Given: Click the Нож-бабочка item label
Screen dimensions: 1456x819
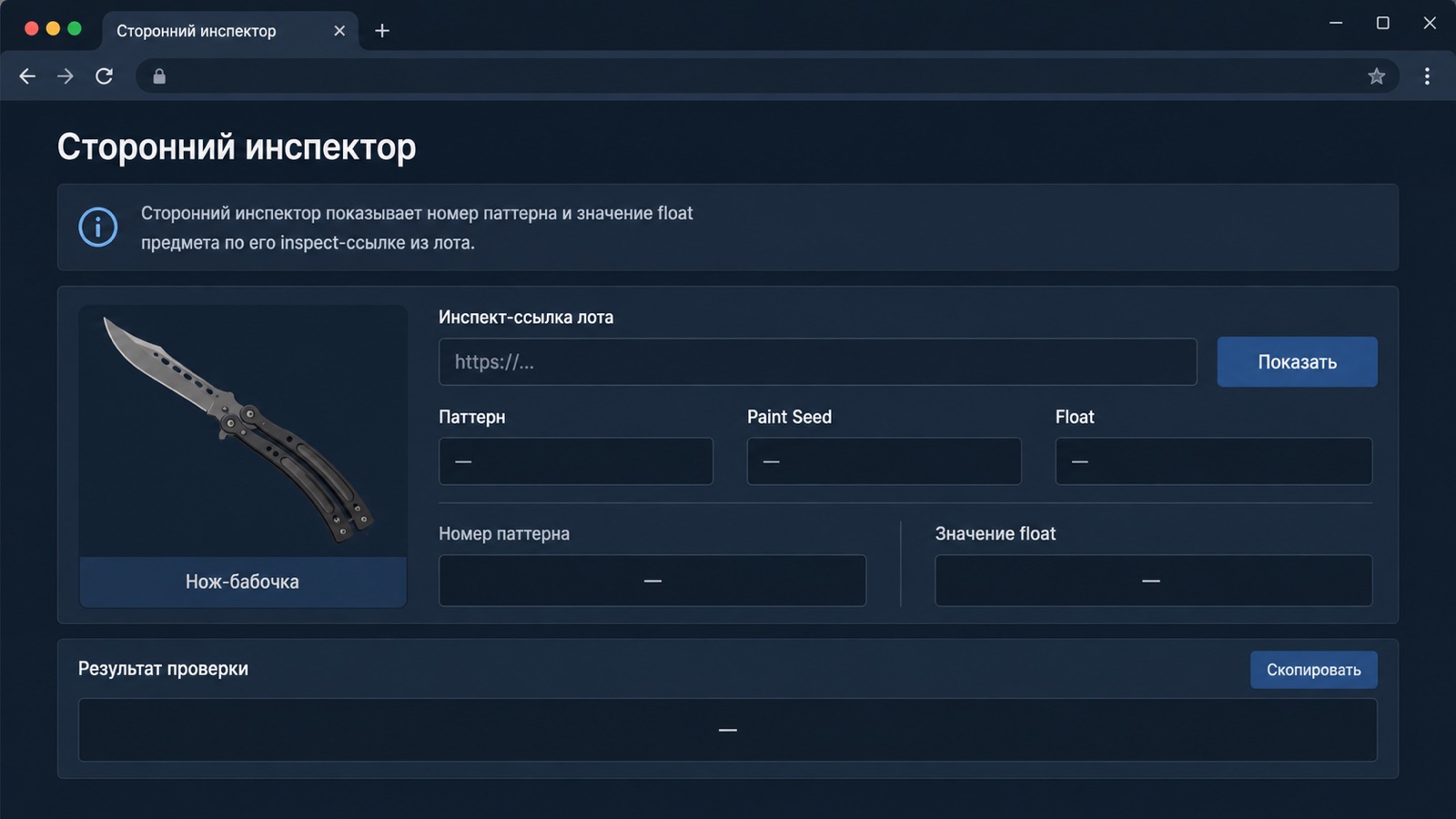Looking at the screenshot, I should [243, 581].
